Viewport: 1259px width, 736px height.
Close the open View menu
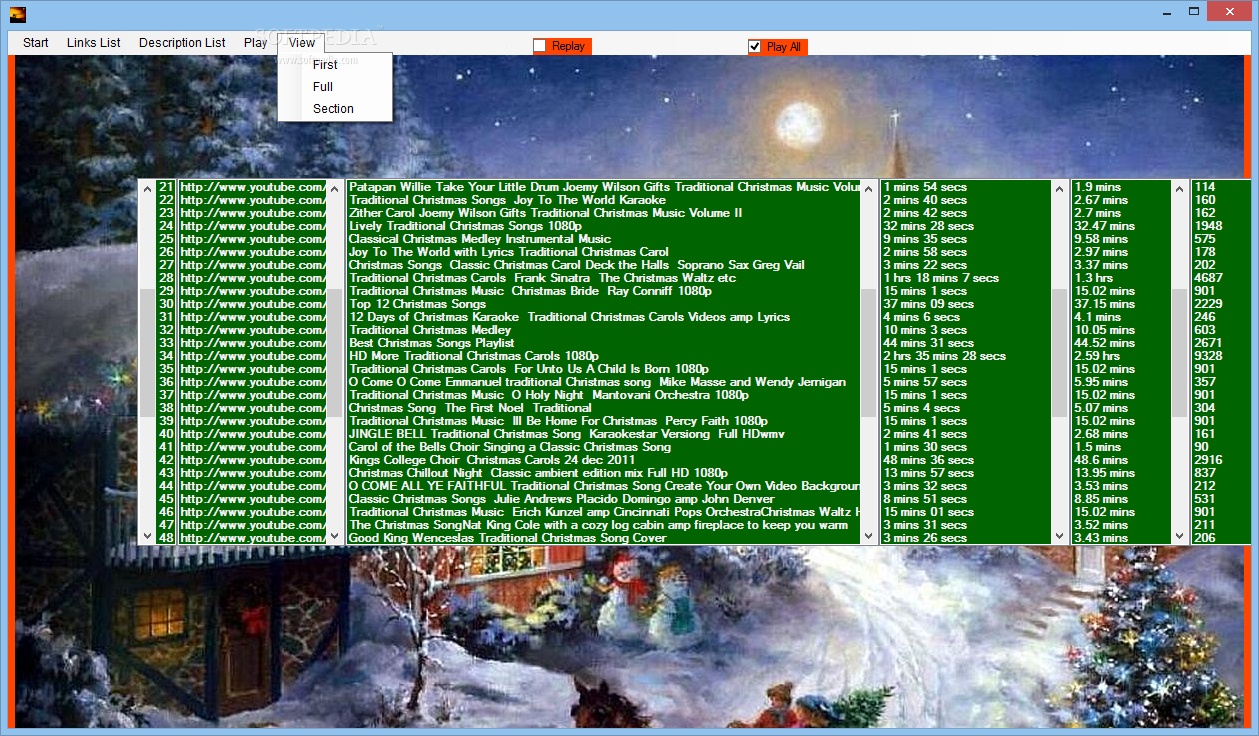[x=301, y=43]
